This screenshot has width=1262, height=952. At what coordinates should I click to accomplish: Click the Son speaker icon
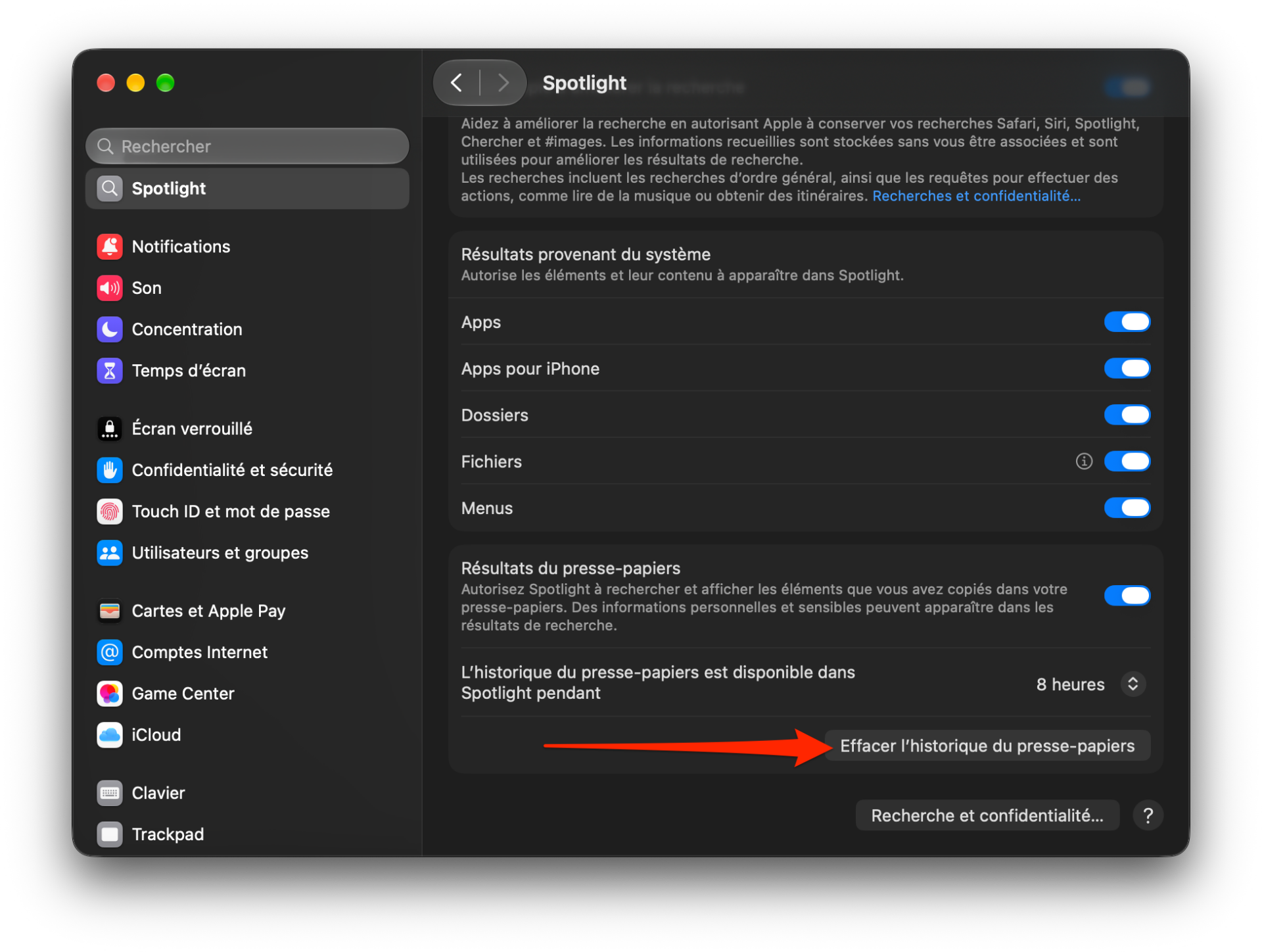point(110,288)
